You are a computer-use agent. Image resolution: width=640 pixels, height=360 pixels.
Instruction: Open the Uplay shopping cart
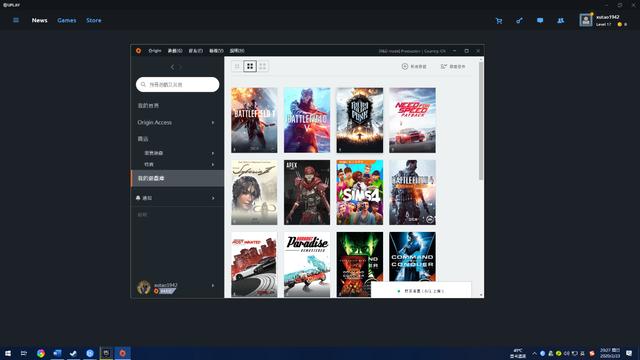[499, 21]
